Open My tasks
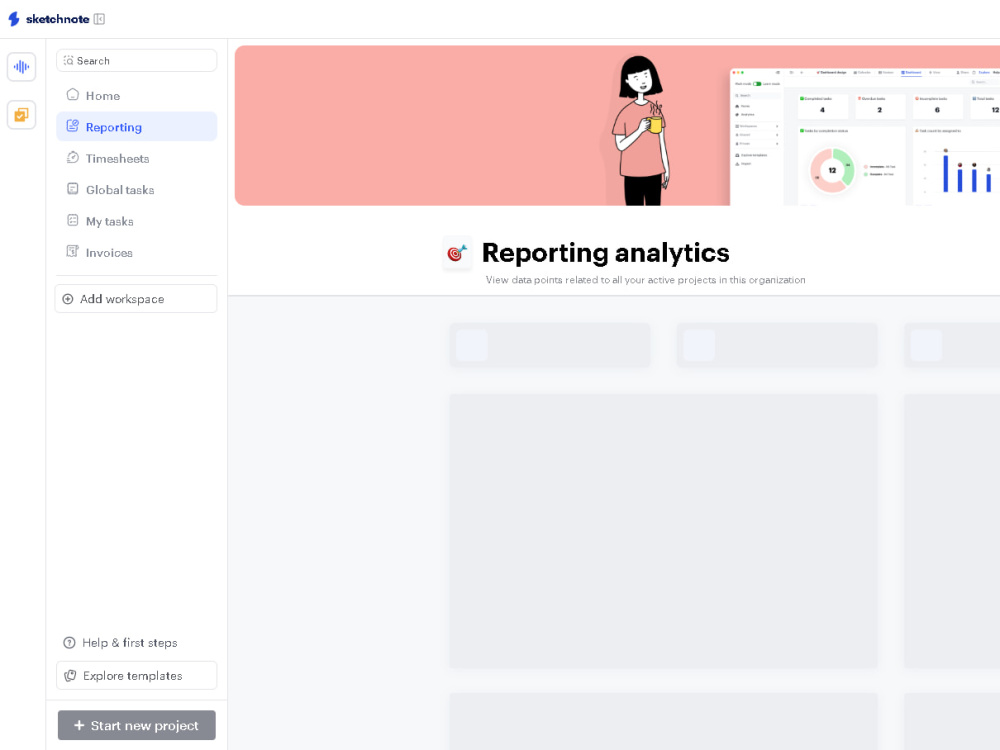Viewport: 1000px width, 750px height. point(136,221)
